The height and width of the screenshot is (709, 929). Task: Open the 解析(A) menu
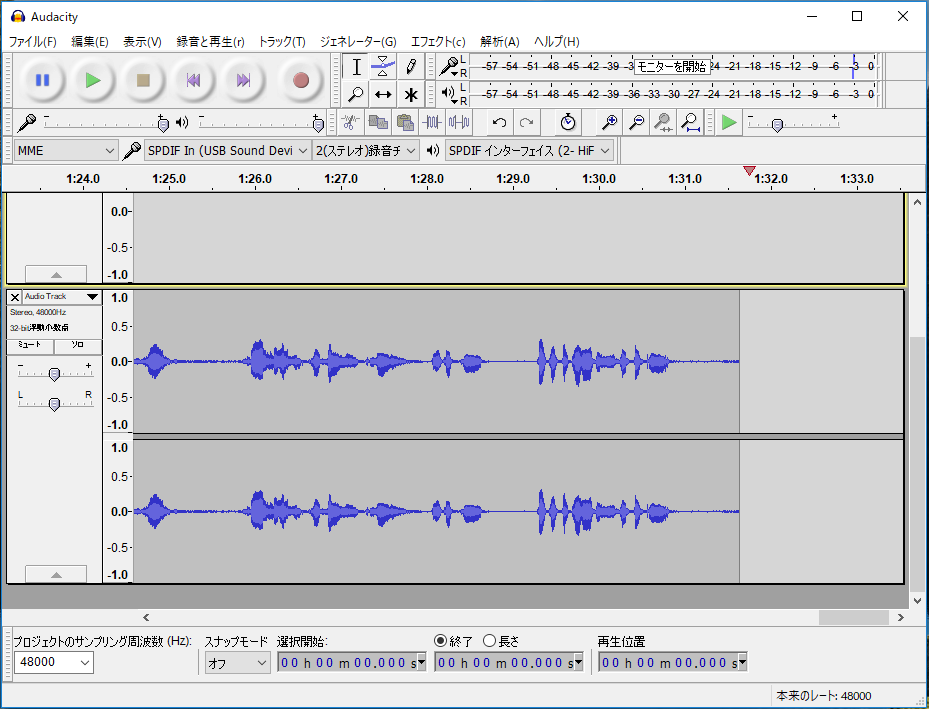pyautogui.click(x=499, y=41)
